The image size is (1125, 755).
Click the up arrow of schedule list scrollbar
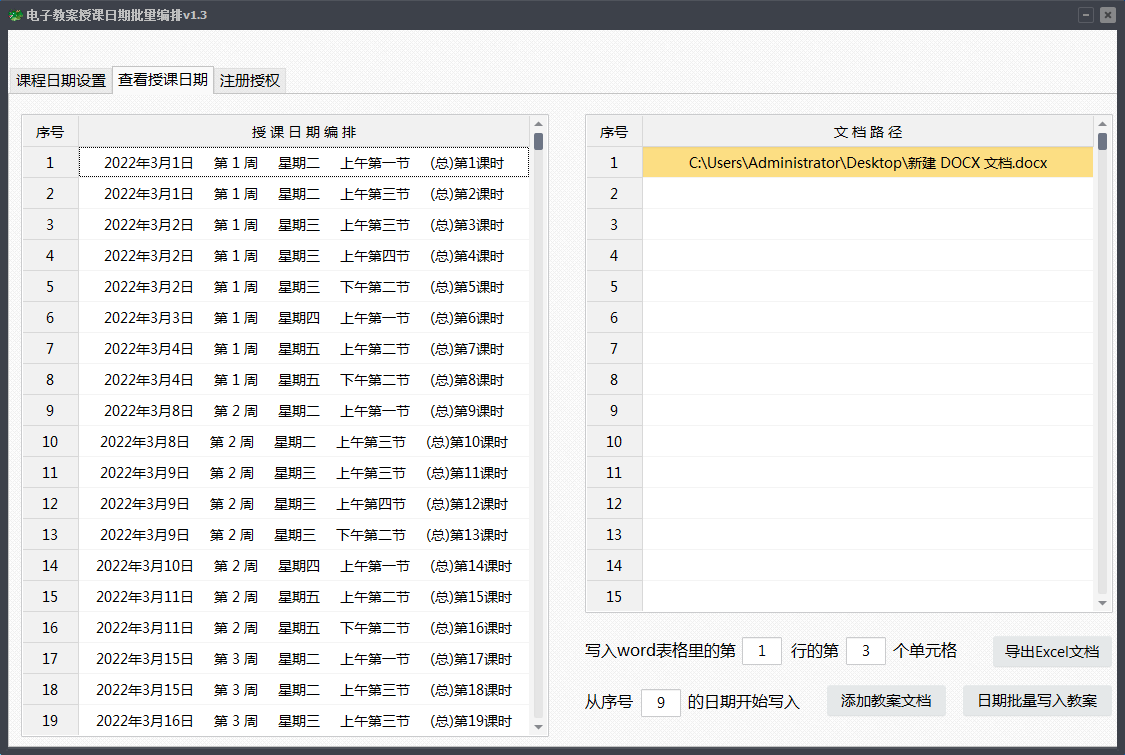[x=538, y=124]
